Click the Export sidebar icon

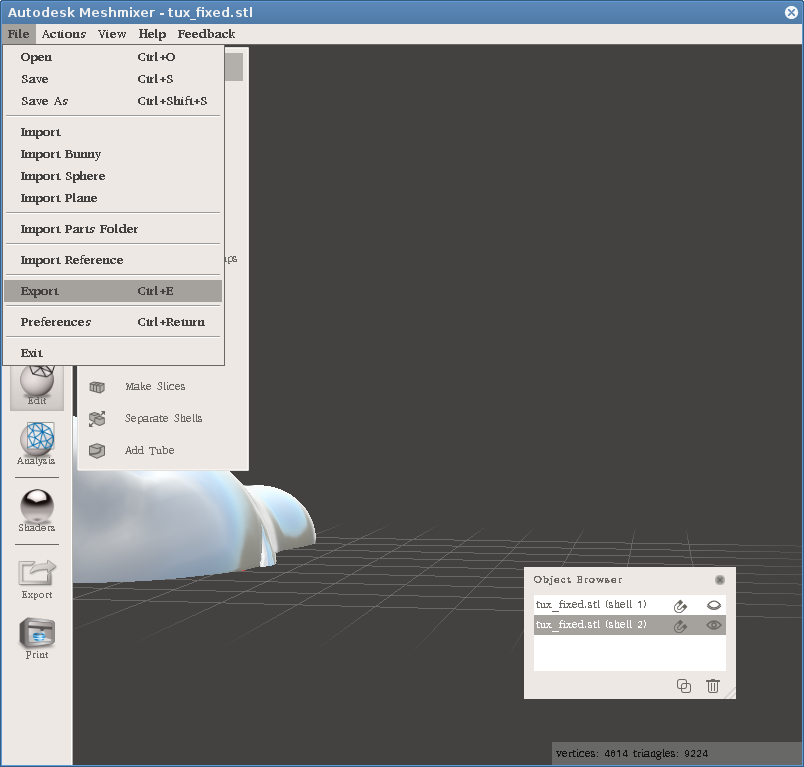pos(37,579)
